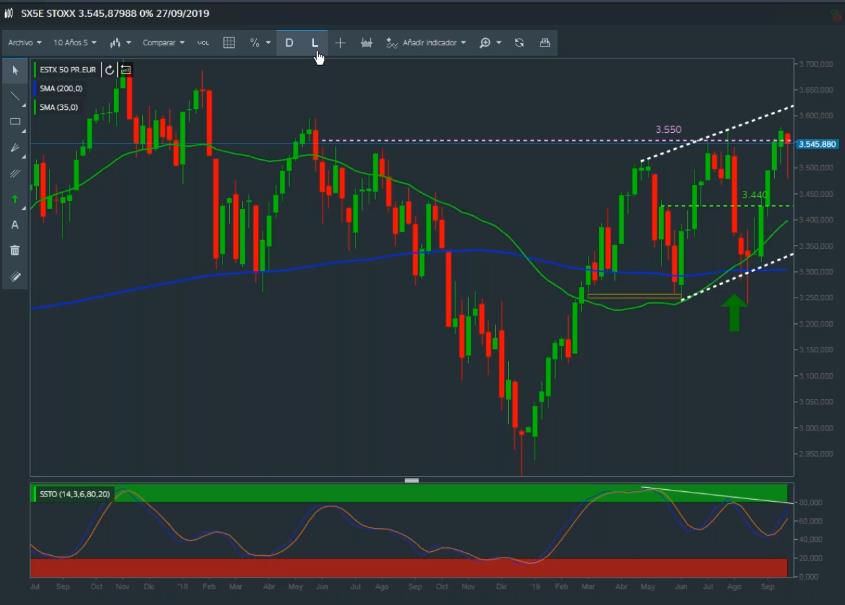Refresh the chart using toolbar reload icon
The height and width of the screenshot is (605, 845).
(519, 43)
